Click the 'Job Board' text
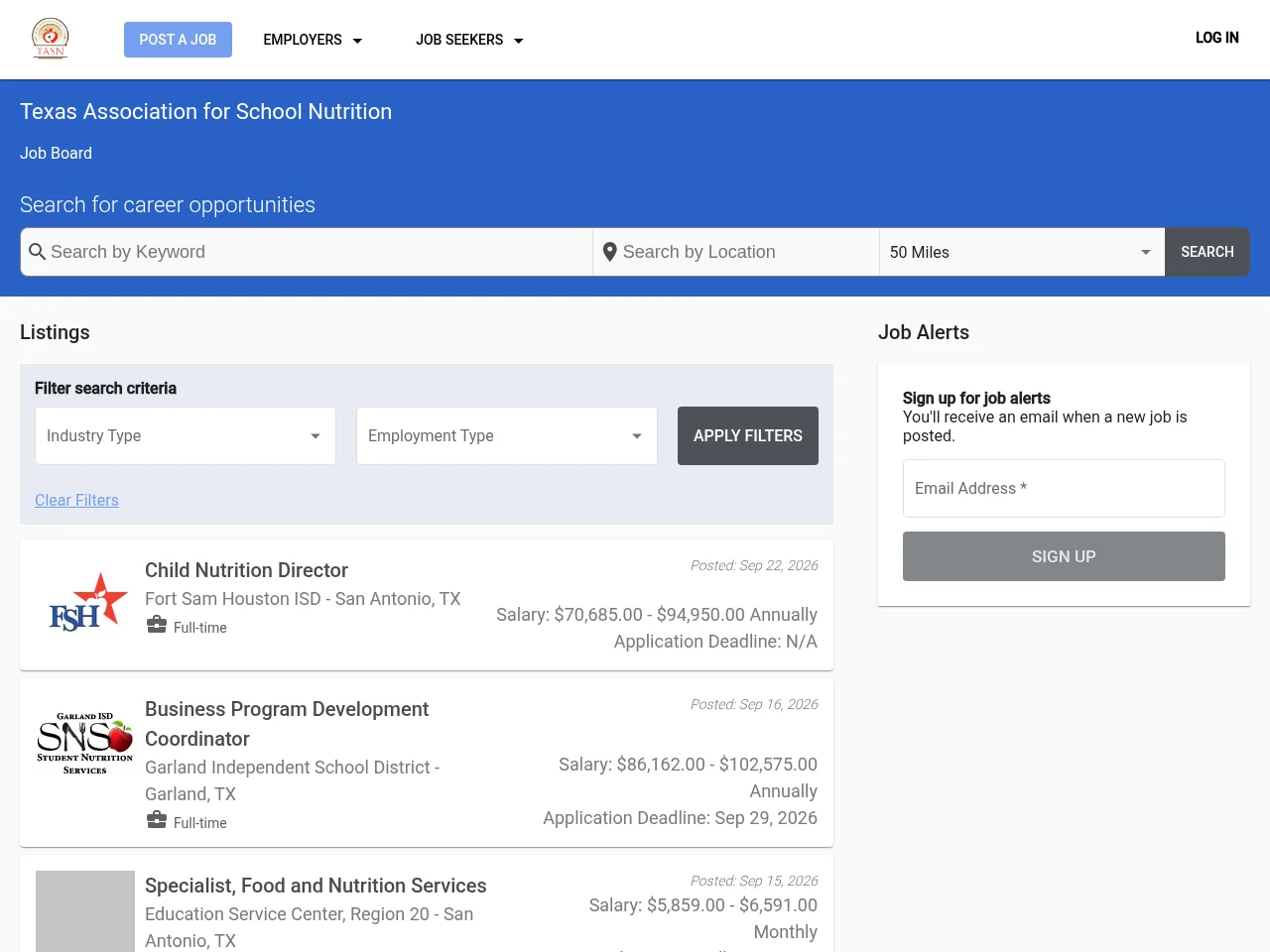Screen dimensions: 1270x952 pos(56,153)
